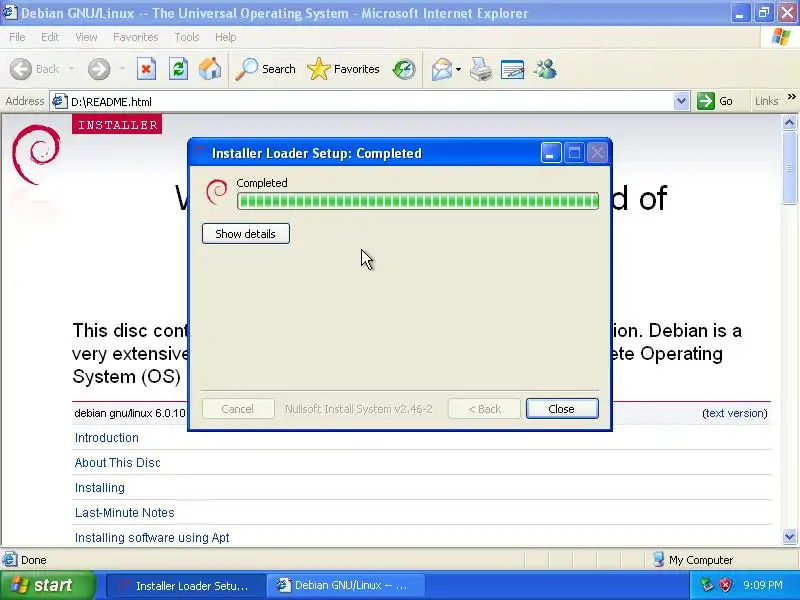Click the Back arrow toolbar icon

point(21,69)
